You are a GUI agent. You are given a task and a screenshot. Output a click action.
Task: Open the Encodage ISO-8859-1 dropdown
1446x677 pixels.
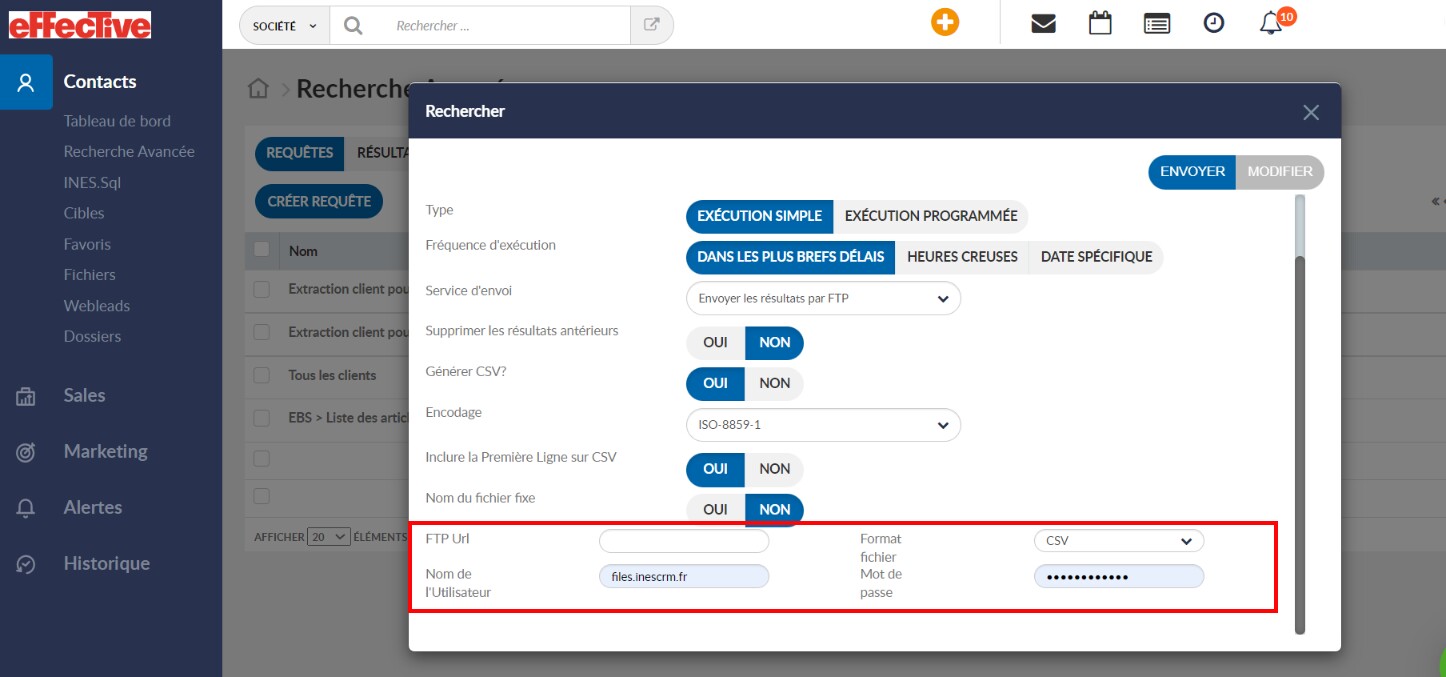[823, 425]
